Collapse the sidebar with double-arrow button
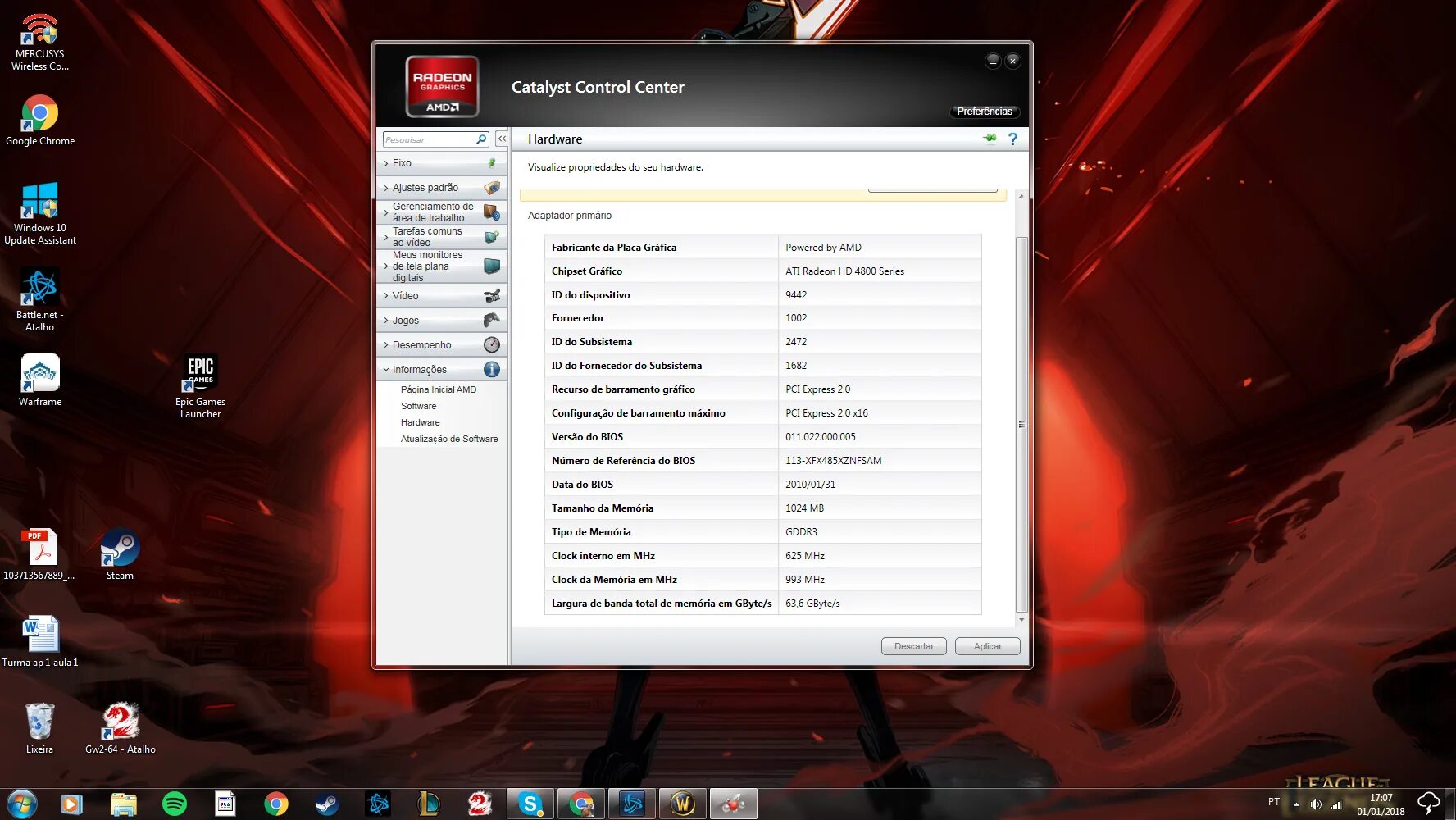Viewport: 1456px width, 820px height. coord(502,139)
